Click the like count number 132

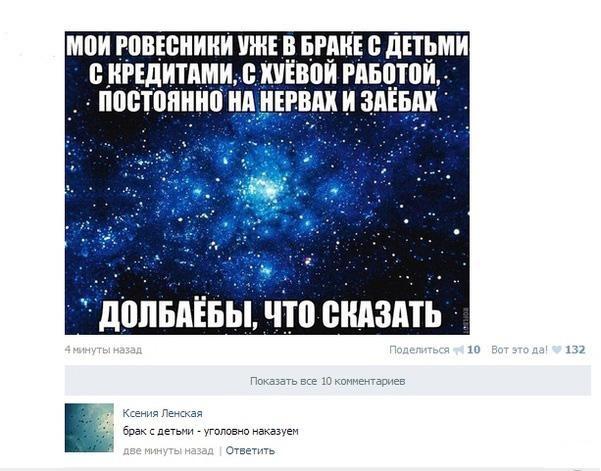click(x=575, y=350)
